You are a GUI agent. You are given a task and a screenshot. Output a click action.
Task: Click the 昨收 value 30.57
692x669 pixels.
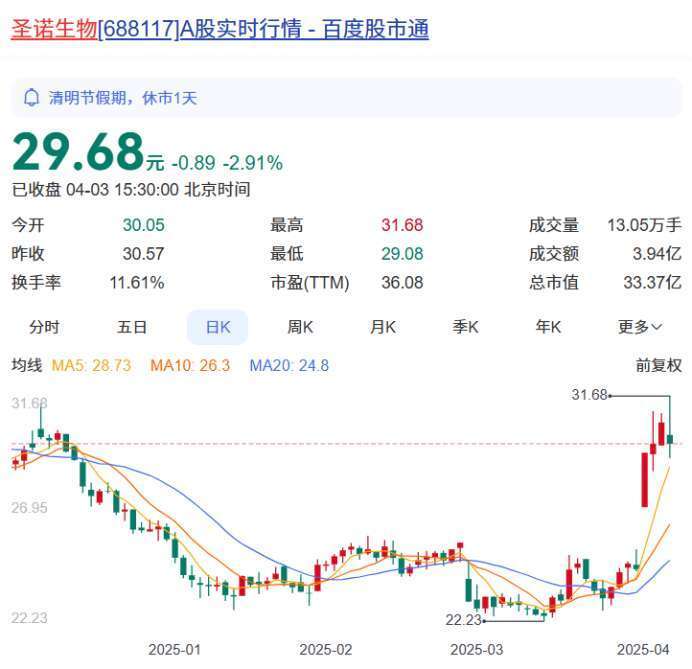tap(143, 254)
